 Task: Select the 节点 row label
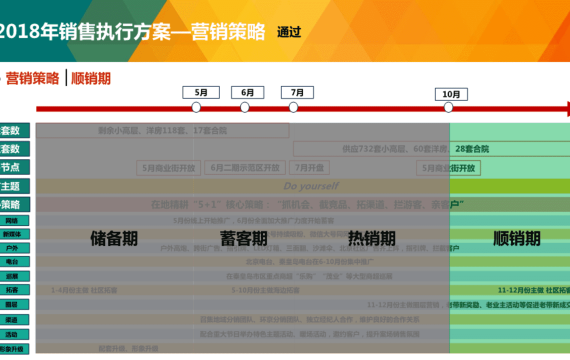(15, 167)
